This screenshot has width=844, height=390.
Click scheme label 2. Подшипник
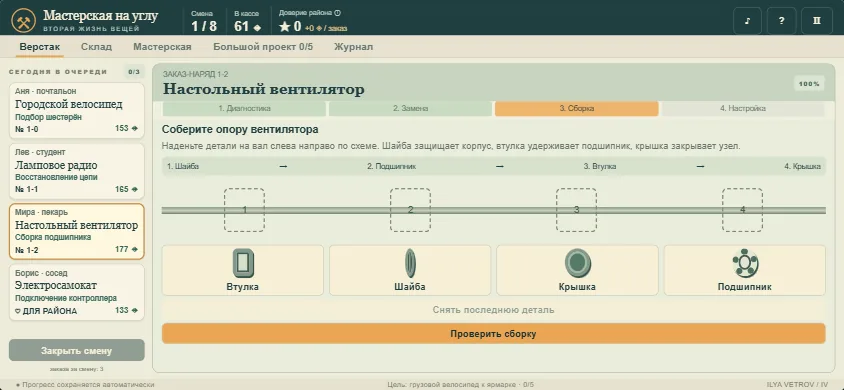click(x=391, y=167)
